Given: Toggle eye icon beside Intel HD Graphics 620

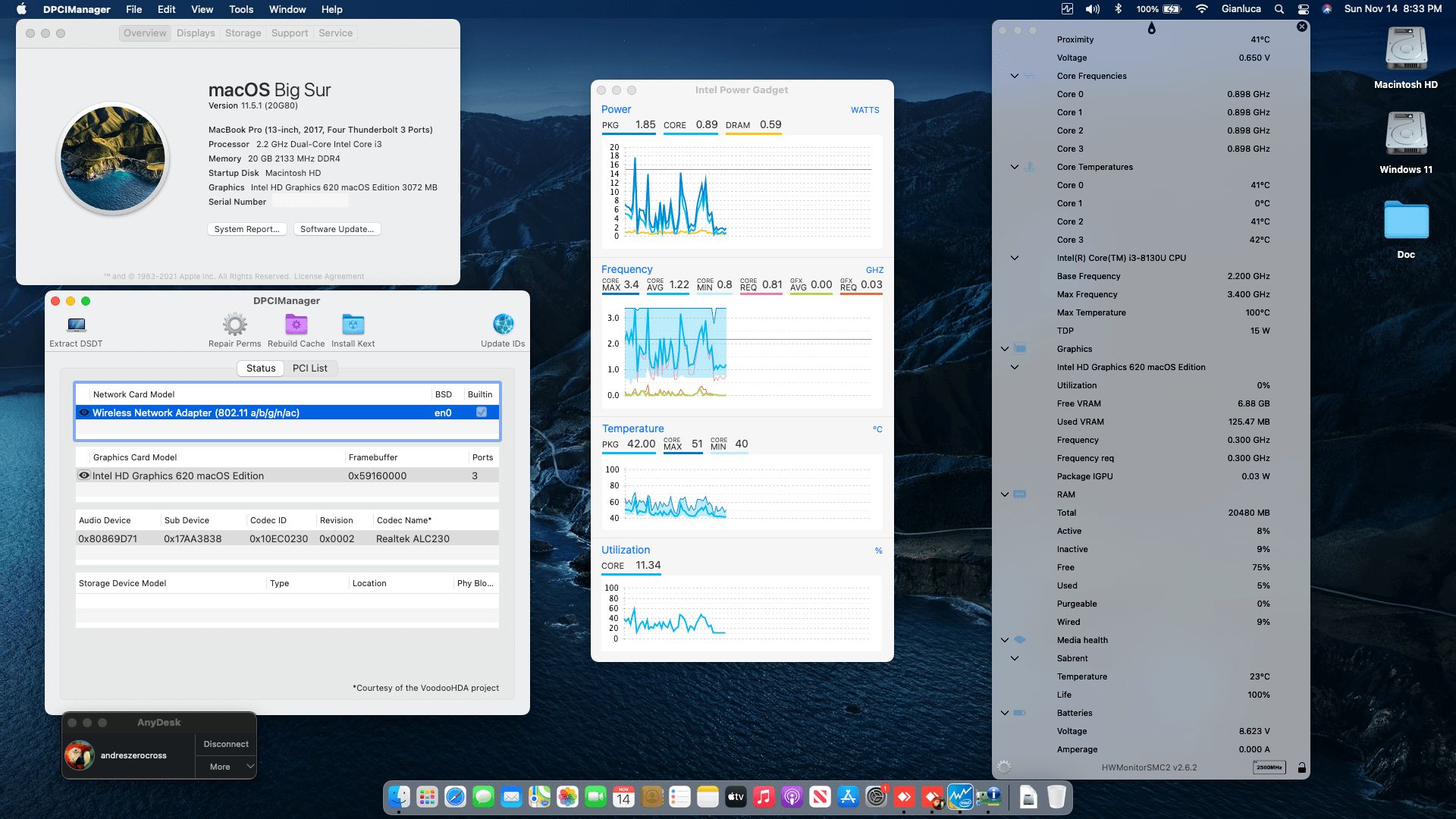Looking at the screenshot, I should [x=84, y=475].
